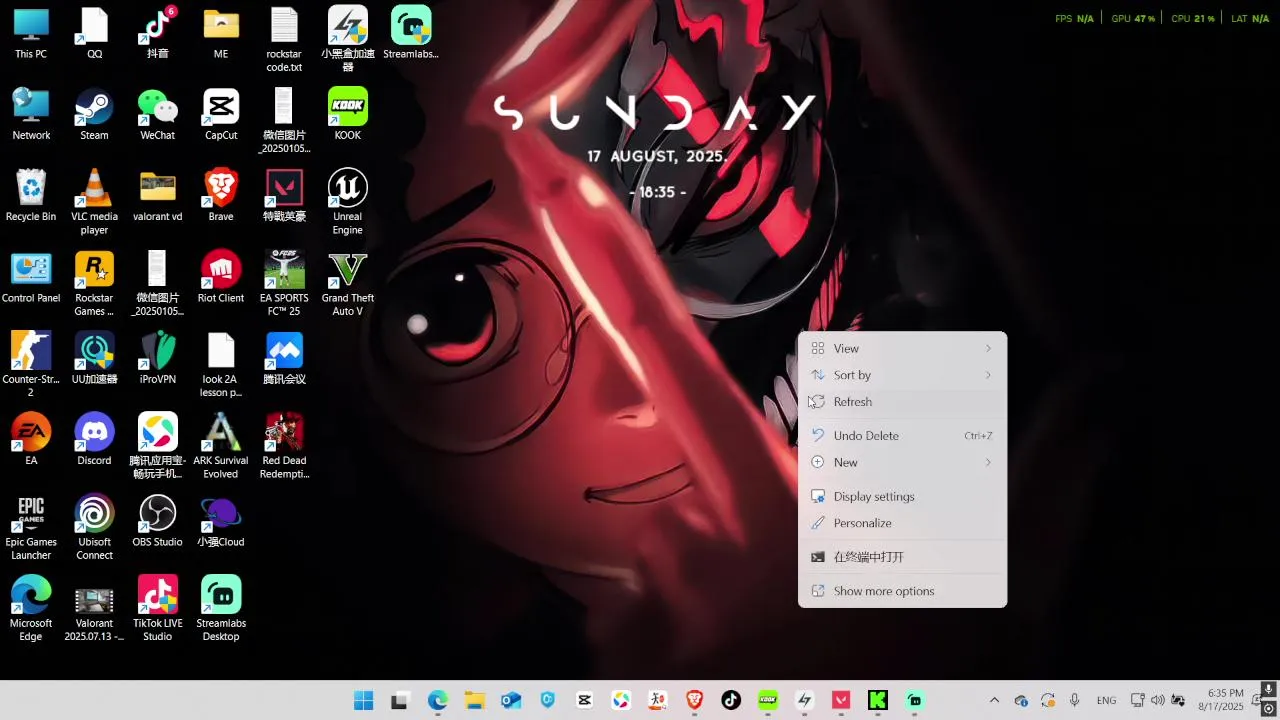Select the Counter-Strike 2 icon
The width and height of the screenshot is (1280, 720).
click(x=31, y=365)
